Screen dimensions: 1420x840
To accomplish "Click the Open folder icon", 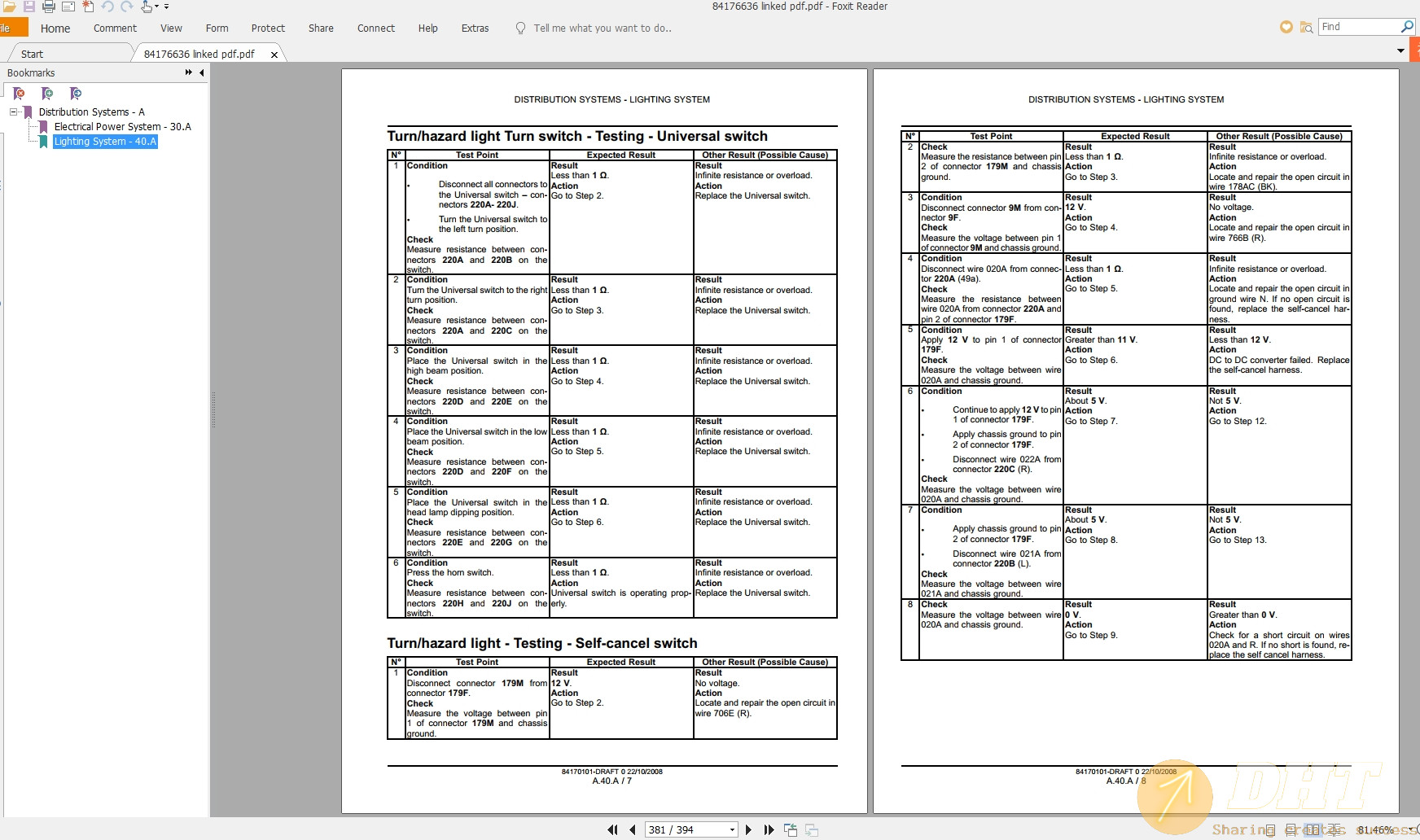I will [10, 7].
